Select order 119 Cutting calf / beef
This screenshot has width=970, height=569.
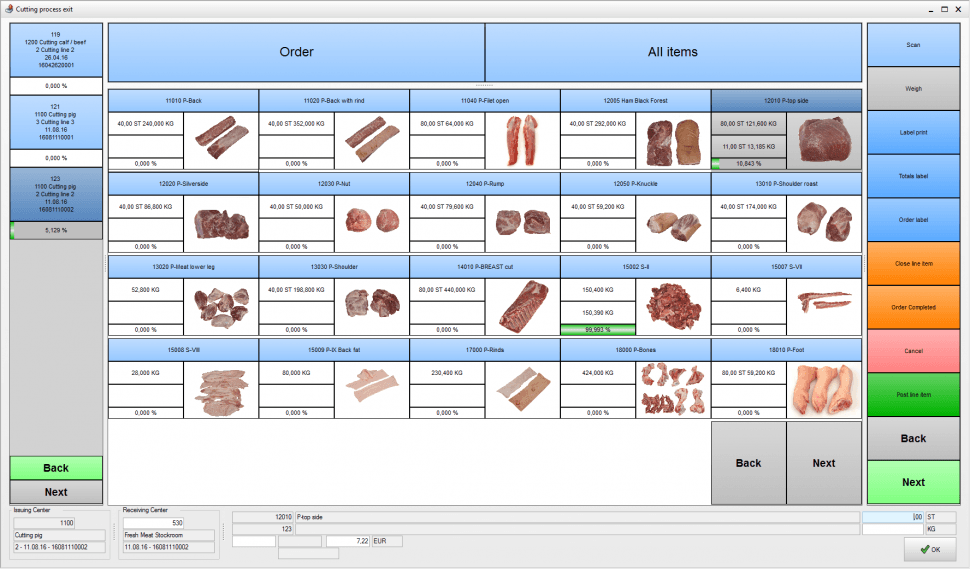coord(56,49)
